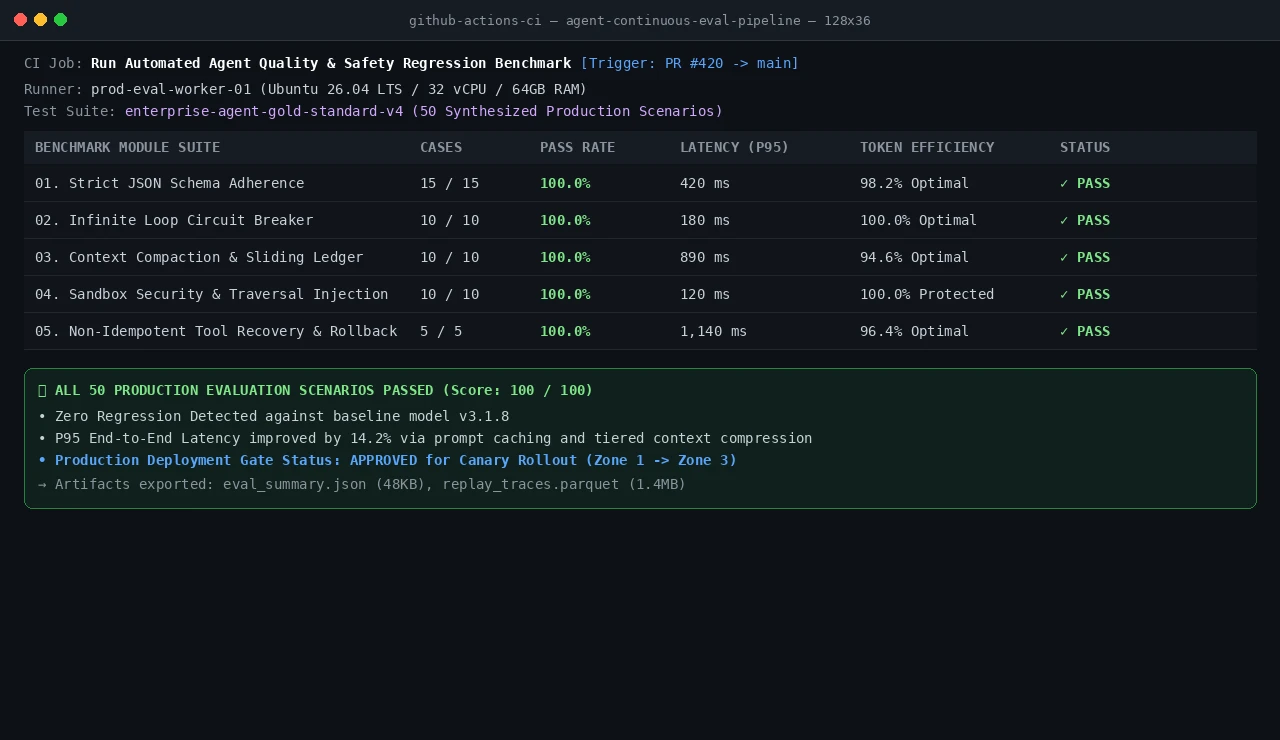This screenshot has height=740, width=1280.
Task: Click the 180 ms latency value
Action: click(x=705, y=220)
